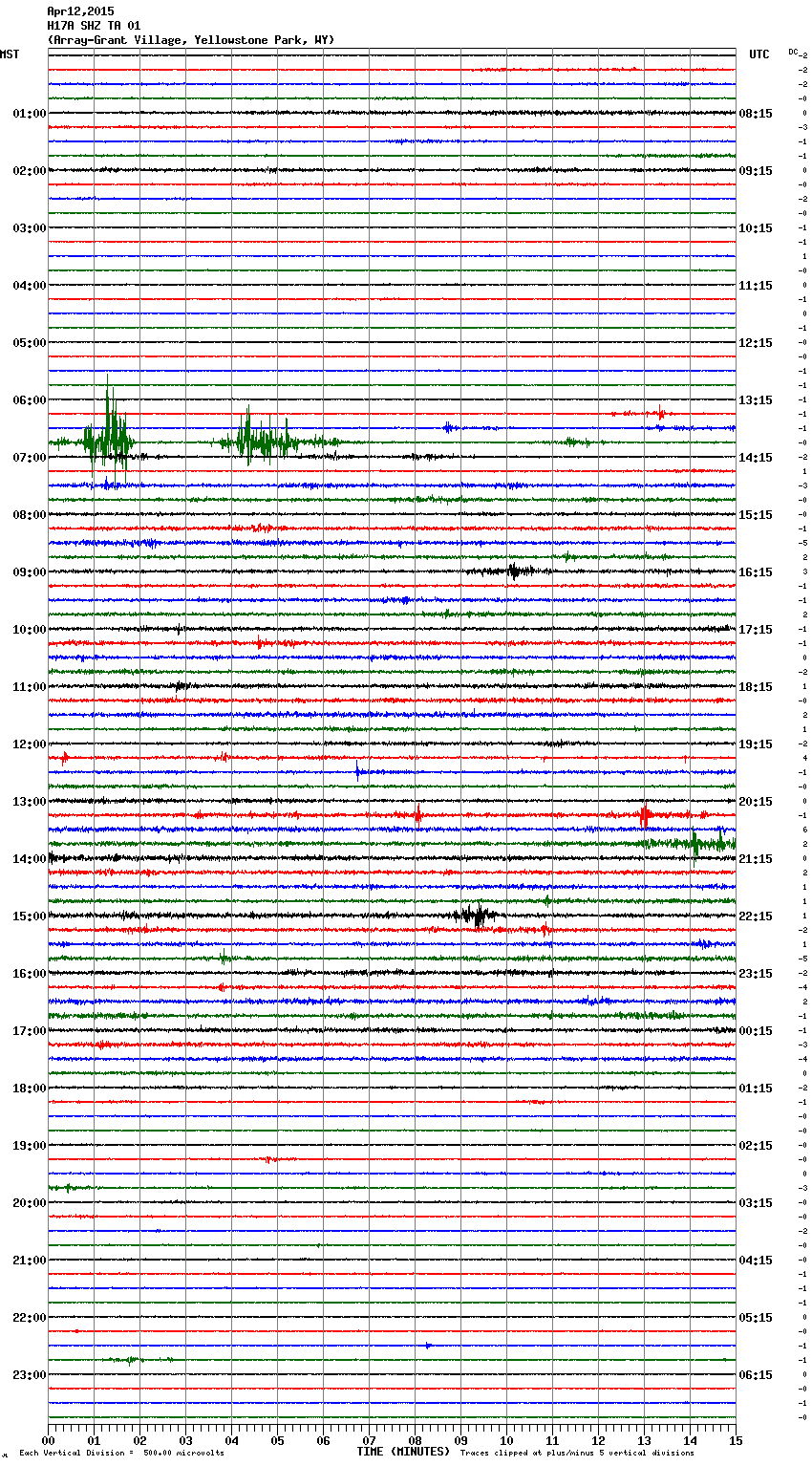Screen dimensions: 812x1466
Task: Select the 01:00 MST time label
Action: [x=29, y=114]
